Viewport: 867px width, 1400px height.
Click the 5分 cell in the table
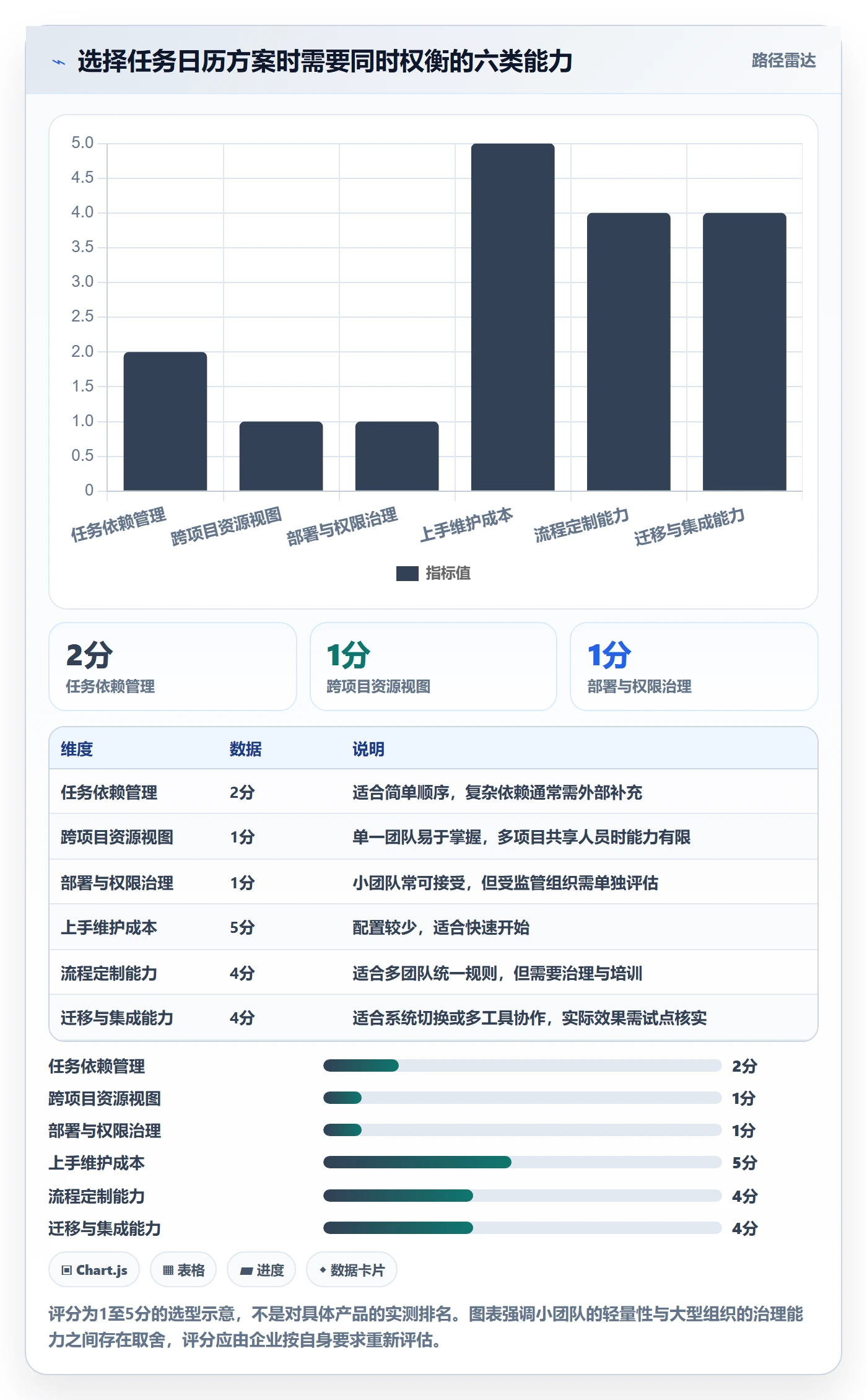(x=242, y=927)
